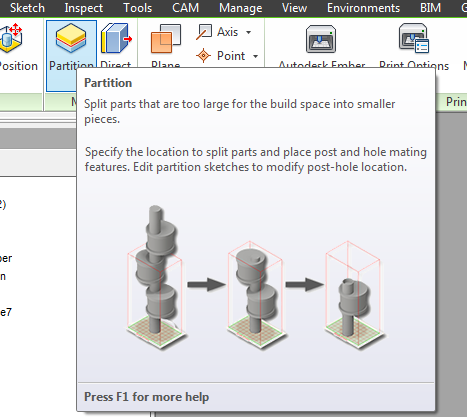The width and height of the screenshot is (467, 417).
Task: Open the Manage ribbon tab
Action: pos(240,8)
